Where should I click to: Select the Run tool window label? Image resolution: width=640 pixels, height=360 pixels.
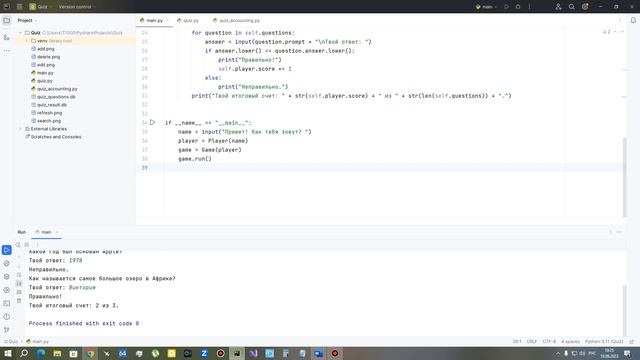click(22, 232)
